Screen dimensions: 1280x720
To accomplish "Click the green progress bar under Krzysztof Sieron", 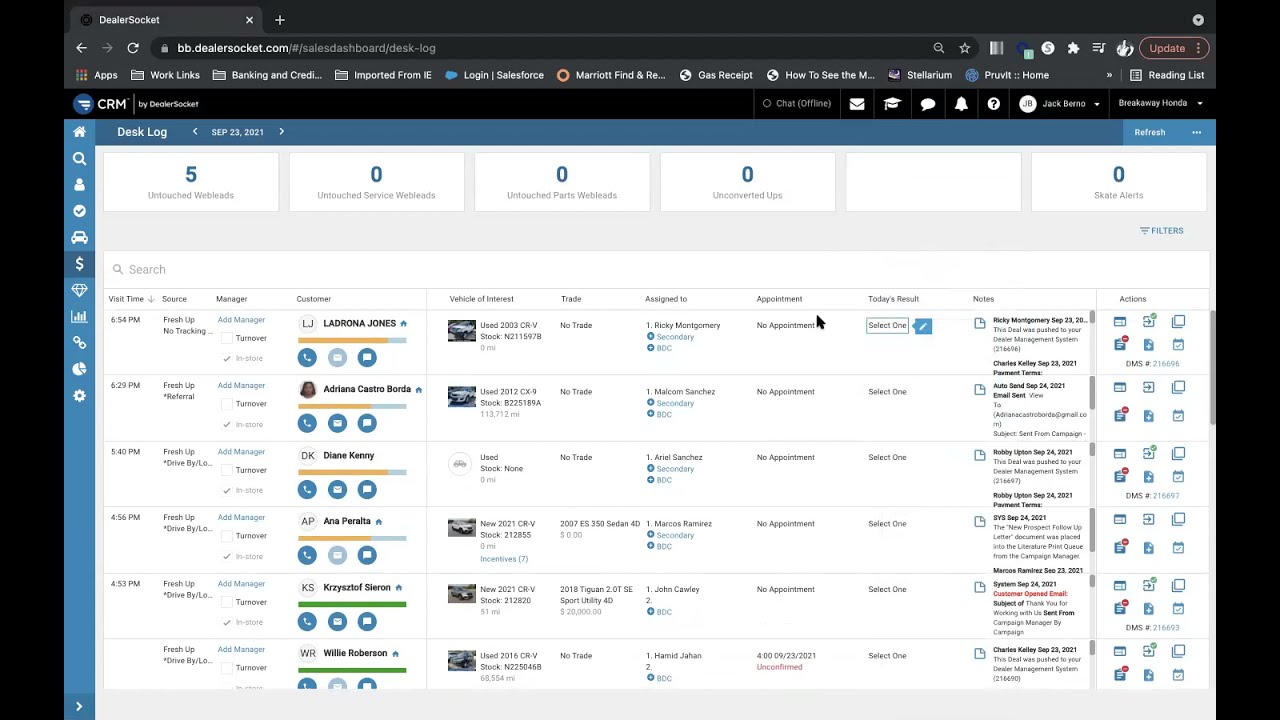I will coord(352,604).
